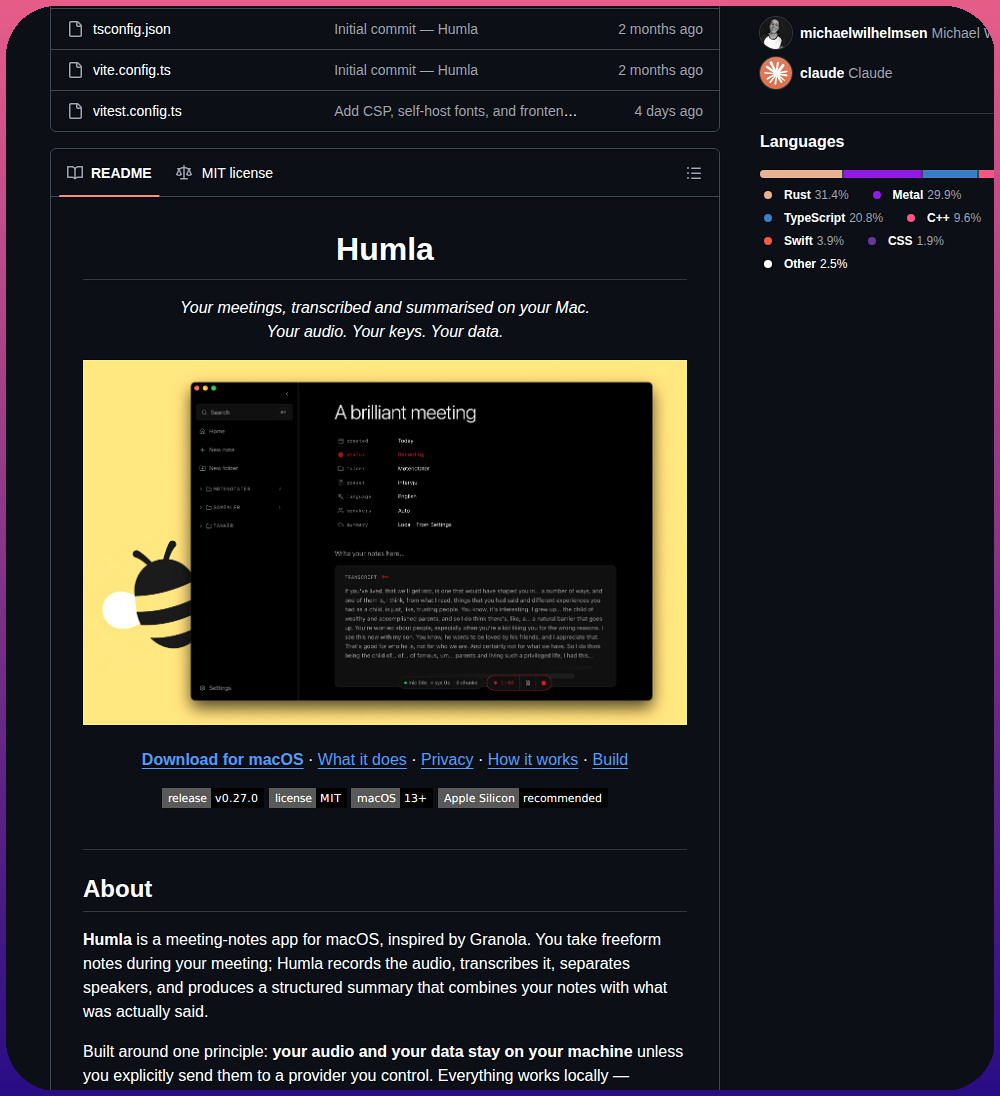Click the file icon beside tsconfig.json
The height and width of the screenshot is (1096, 1000).
click(75, 29)
